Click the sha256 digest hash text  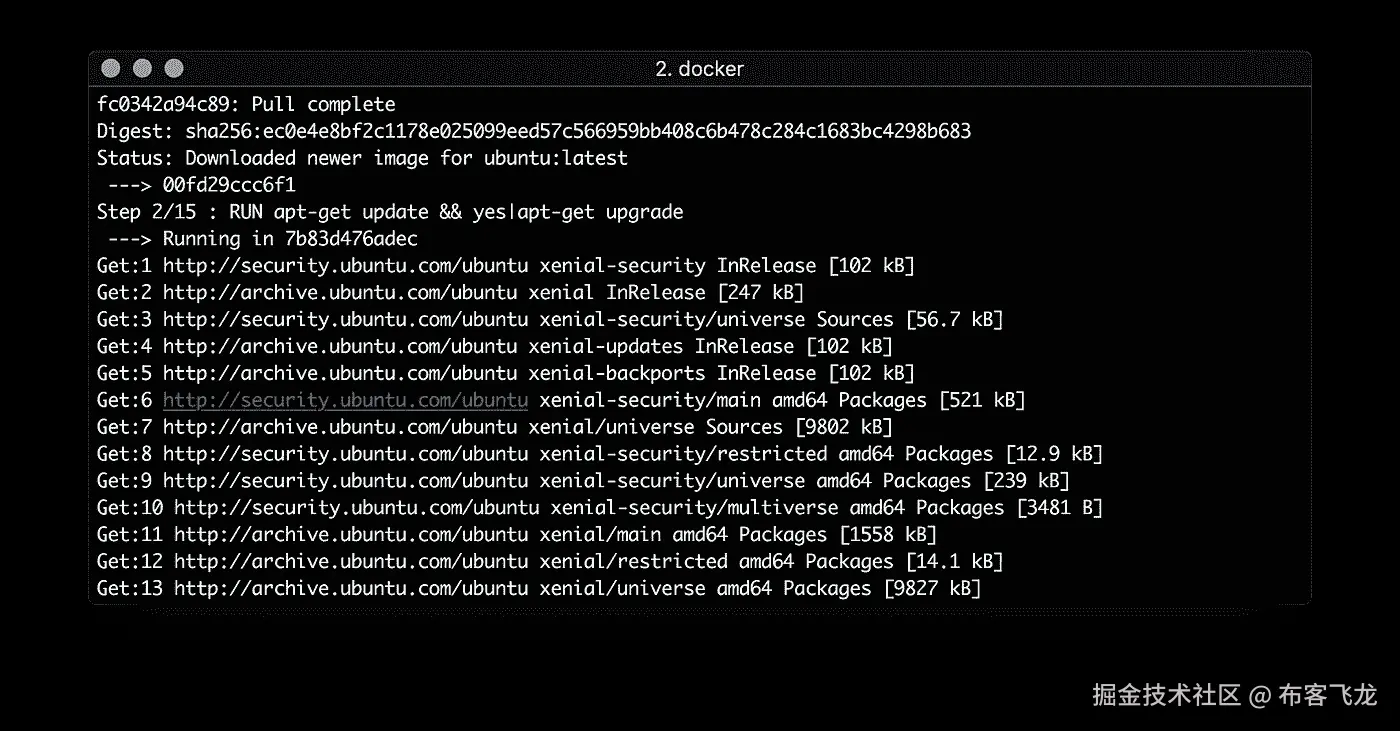click(x=578, y=132)
